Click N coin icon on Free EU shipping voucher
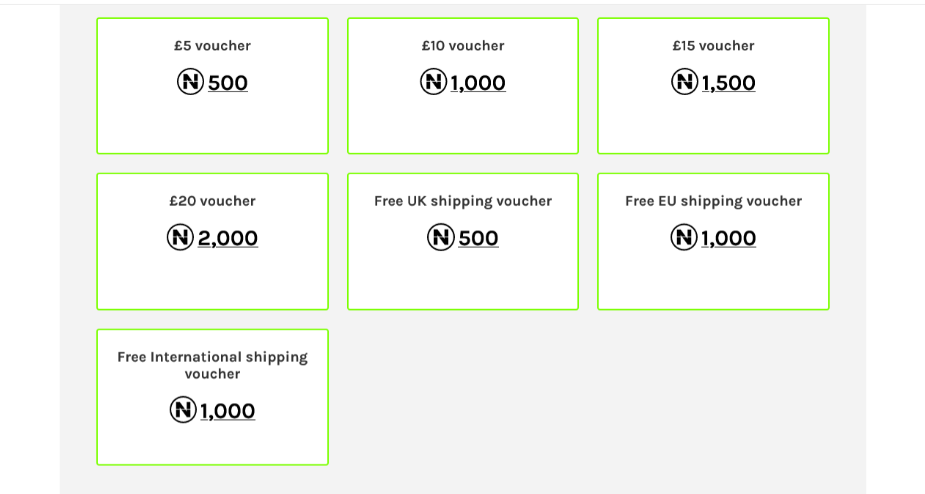The image size is (925, 494). 684,237
